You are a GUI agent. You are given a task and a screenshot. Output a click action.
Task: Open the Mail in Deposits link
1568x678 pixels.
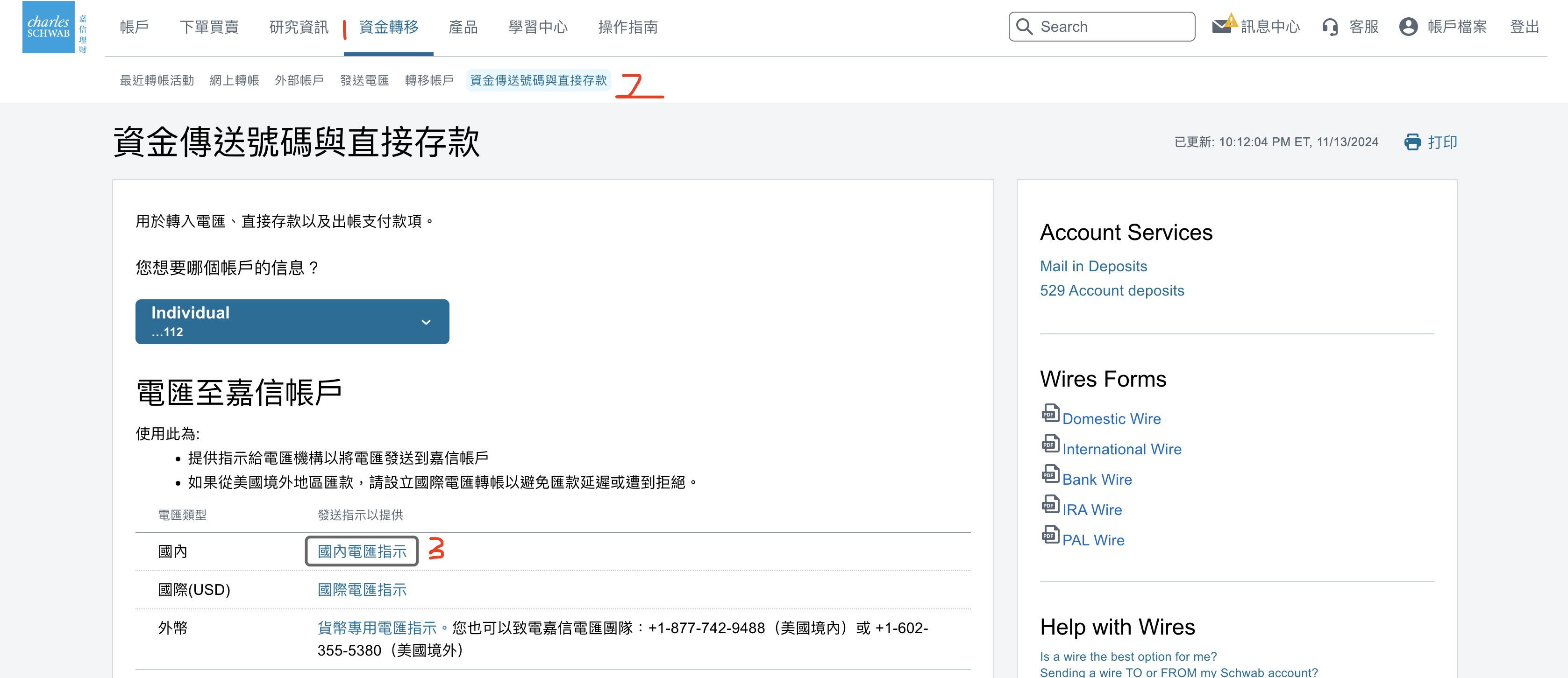[1093, 266]
